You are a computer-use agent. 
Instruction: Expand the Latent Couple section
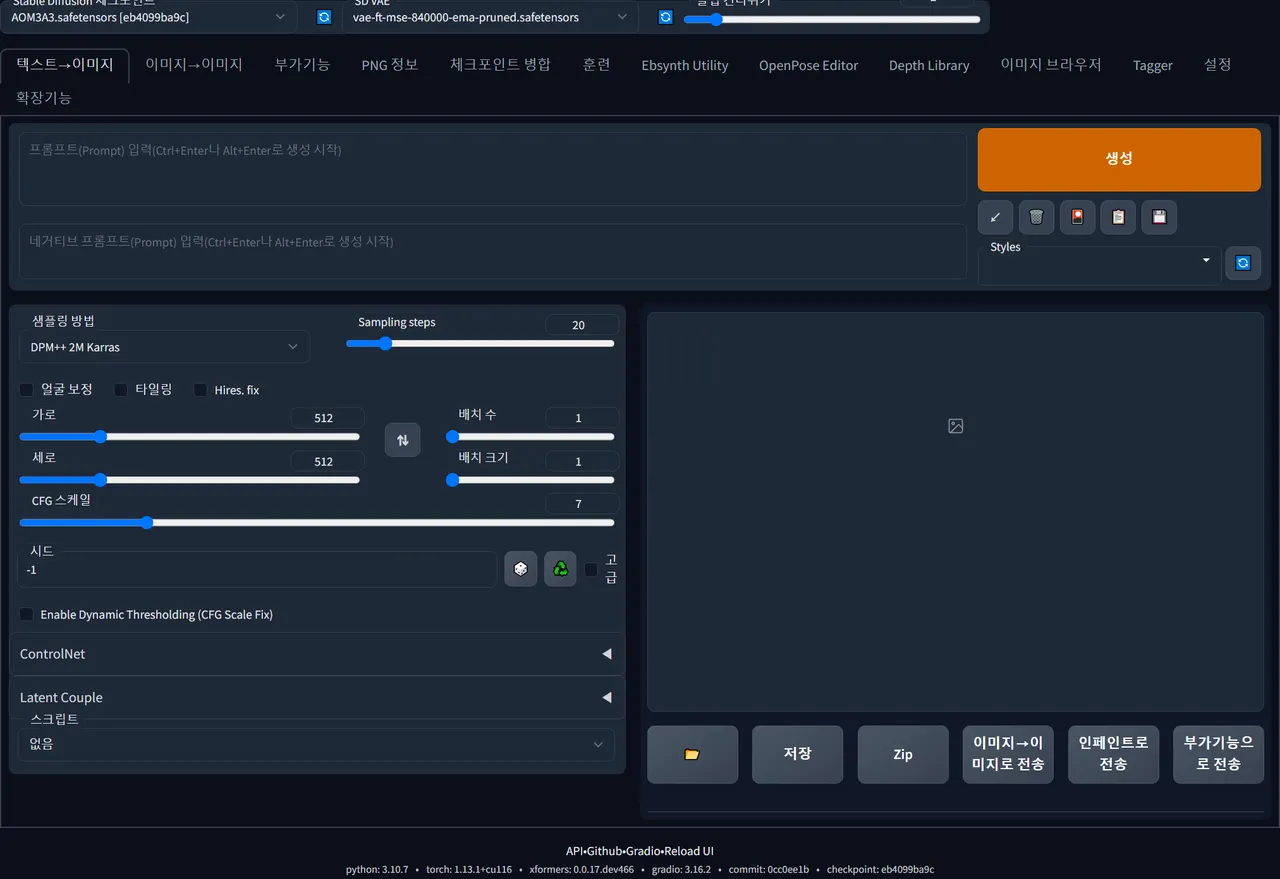coord(317,697)
